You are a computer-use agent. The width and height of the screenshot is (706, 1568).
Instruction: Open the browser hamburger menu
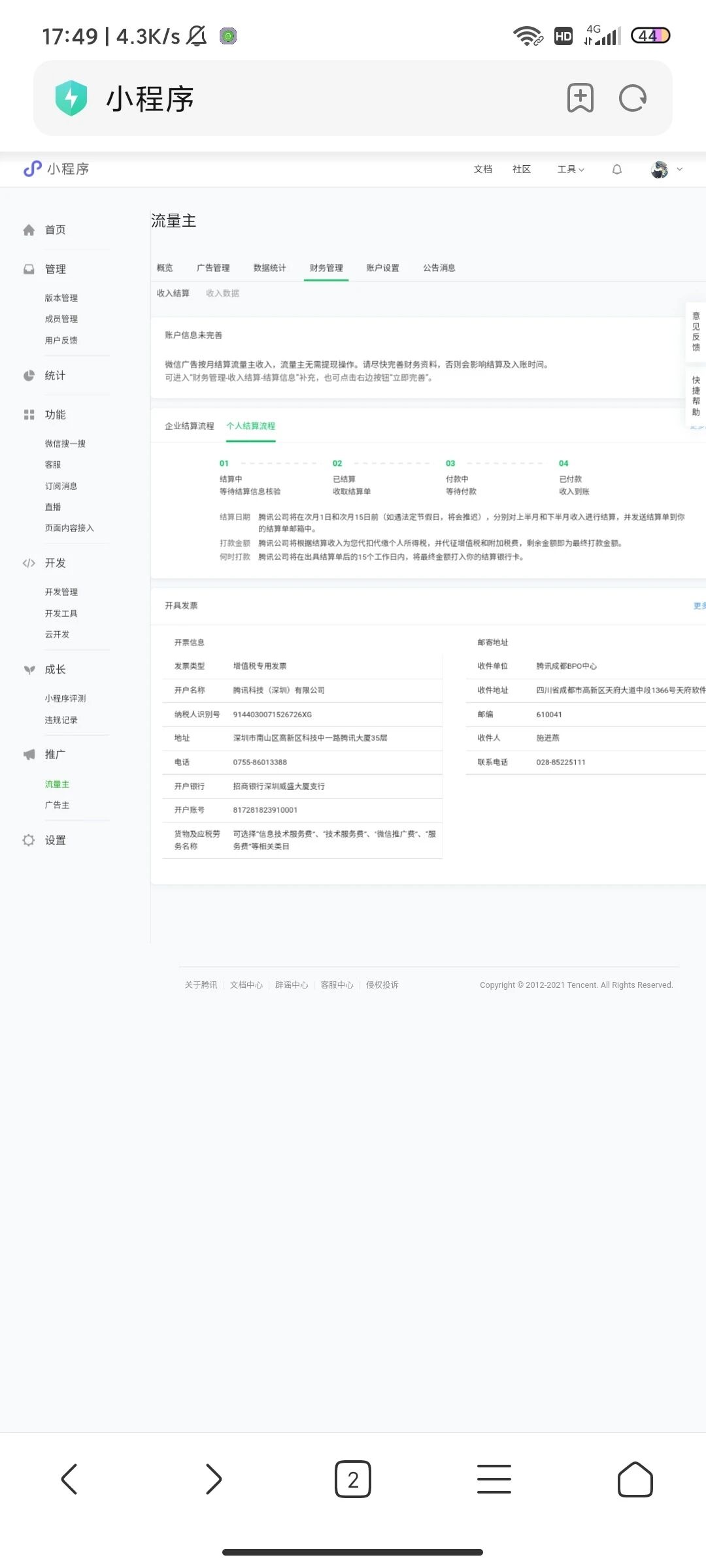pyautogui.click(x=494, y=1479)
